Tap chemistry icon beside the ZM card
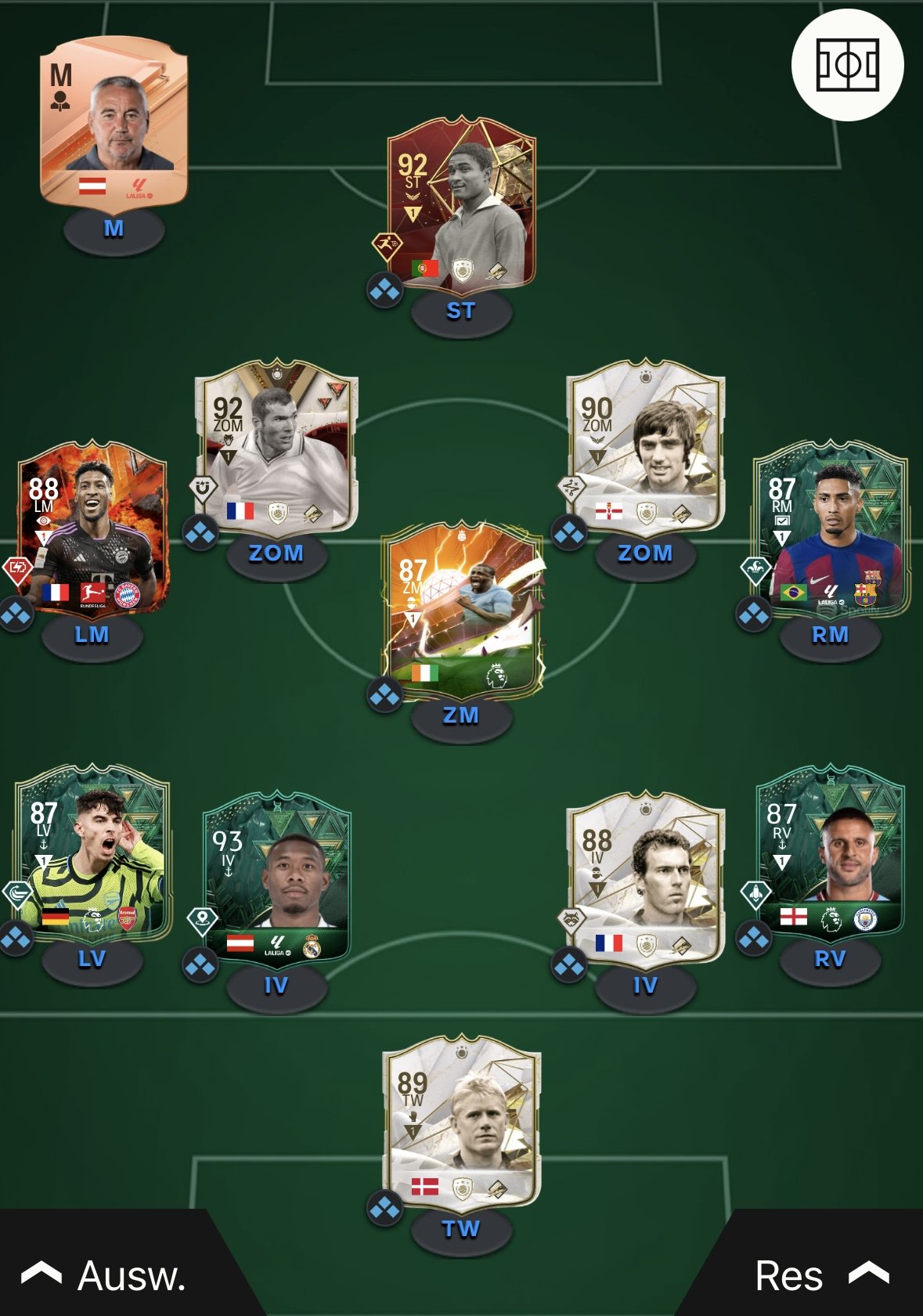Viewport: 923px width, 1316px height. click(x=384, y=694)
